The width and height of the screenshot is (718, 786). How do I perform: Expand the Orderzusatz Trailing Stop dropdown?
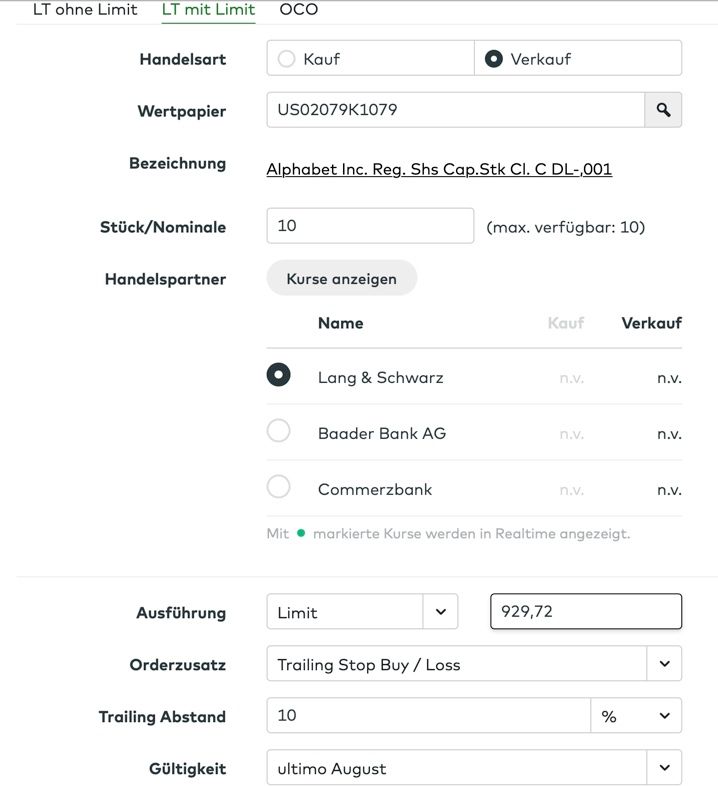pos(664,663)
